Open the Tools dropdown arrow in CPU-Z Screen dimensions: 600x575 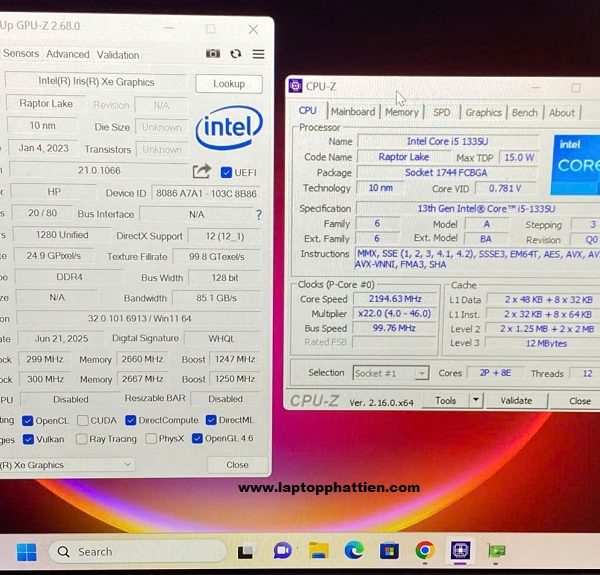click(x=476, y=400)
